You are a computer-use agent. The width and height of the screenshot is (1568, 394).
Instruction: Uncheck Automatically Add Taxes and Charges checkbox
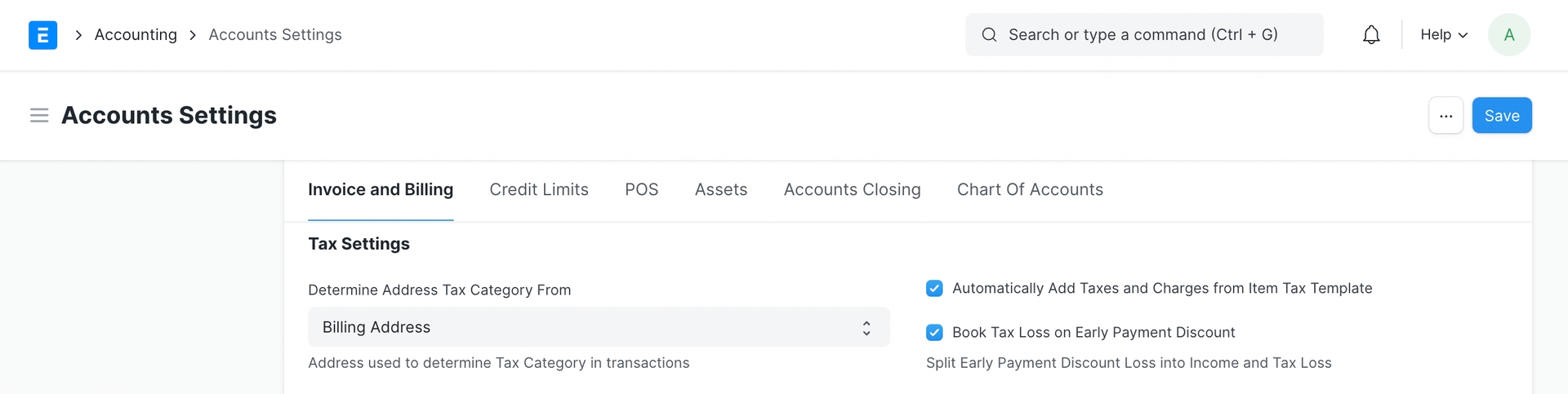(x=934, y=289)
